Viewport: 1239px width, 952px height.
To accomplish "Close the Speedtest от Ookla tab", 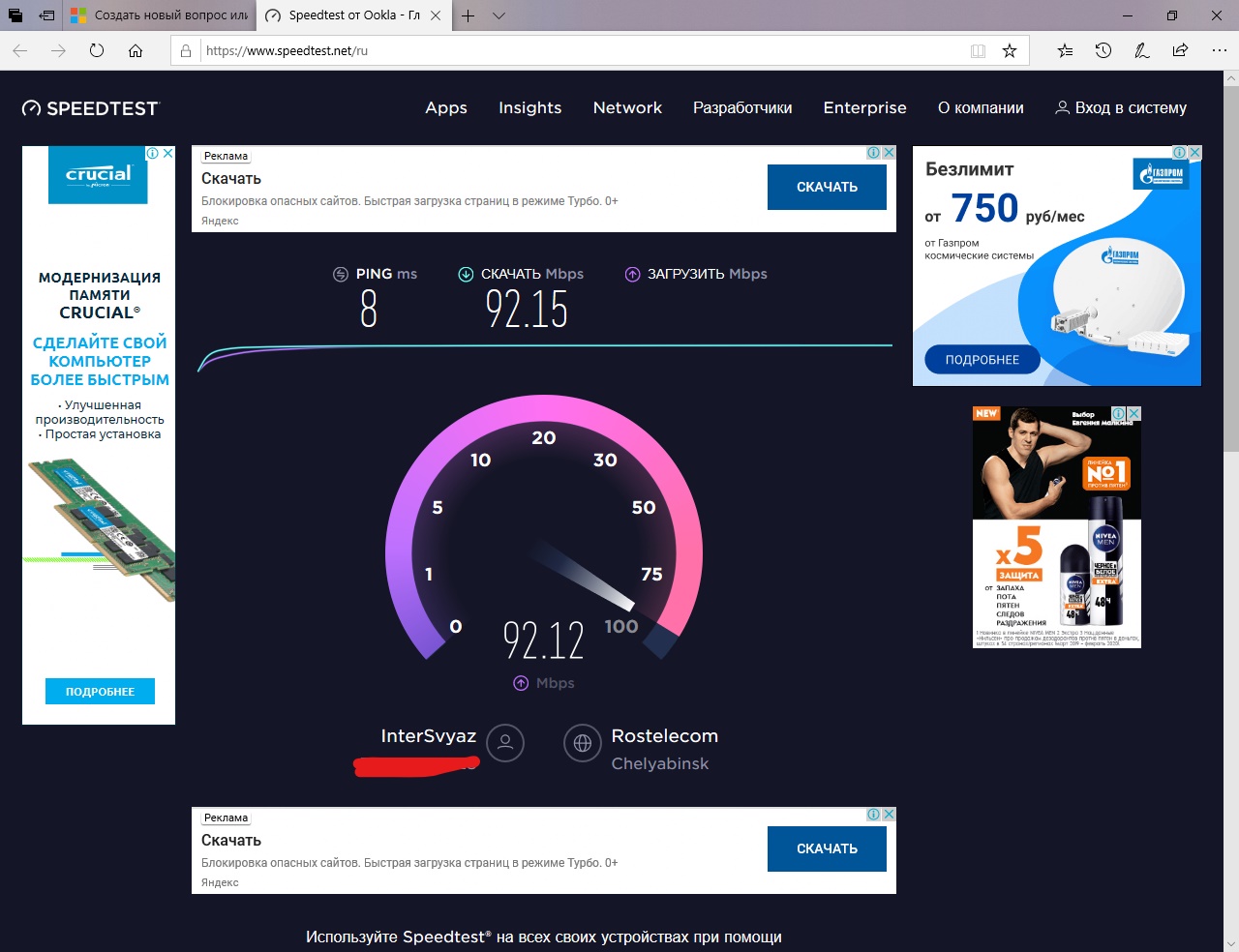I will (436, 15).
